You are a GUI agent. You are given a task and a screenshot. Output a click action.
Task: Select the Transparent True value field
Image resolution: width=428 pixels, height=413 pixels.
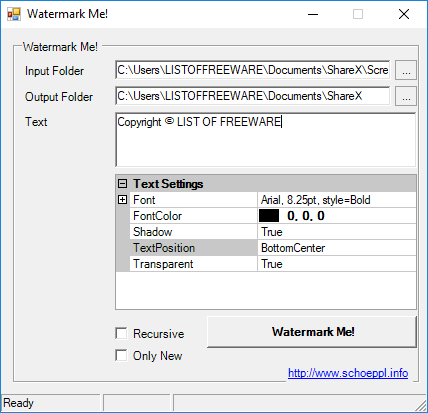click(337, 264)
